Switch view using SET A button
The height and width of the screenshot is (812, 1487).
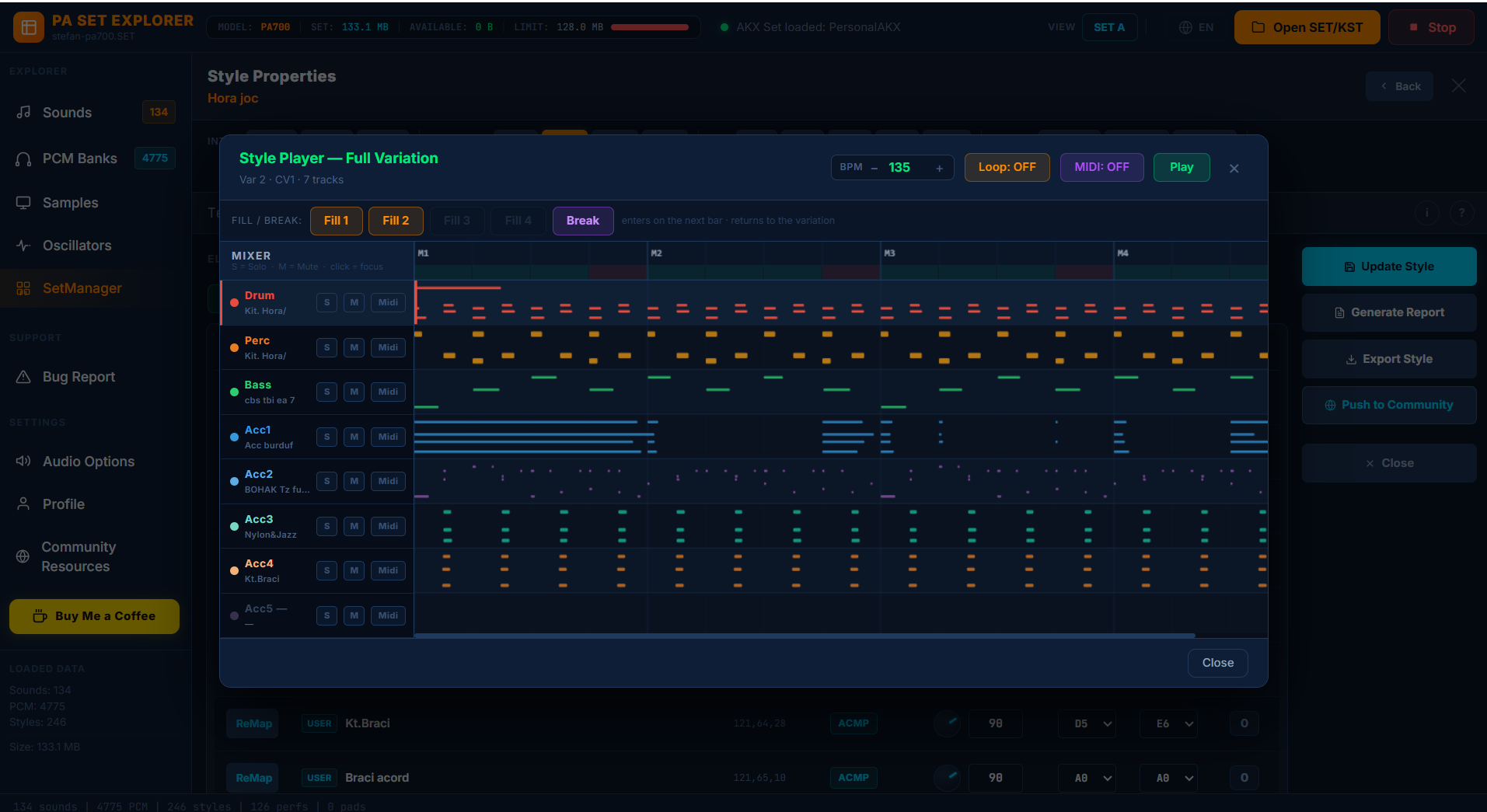[1109, 27]
